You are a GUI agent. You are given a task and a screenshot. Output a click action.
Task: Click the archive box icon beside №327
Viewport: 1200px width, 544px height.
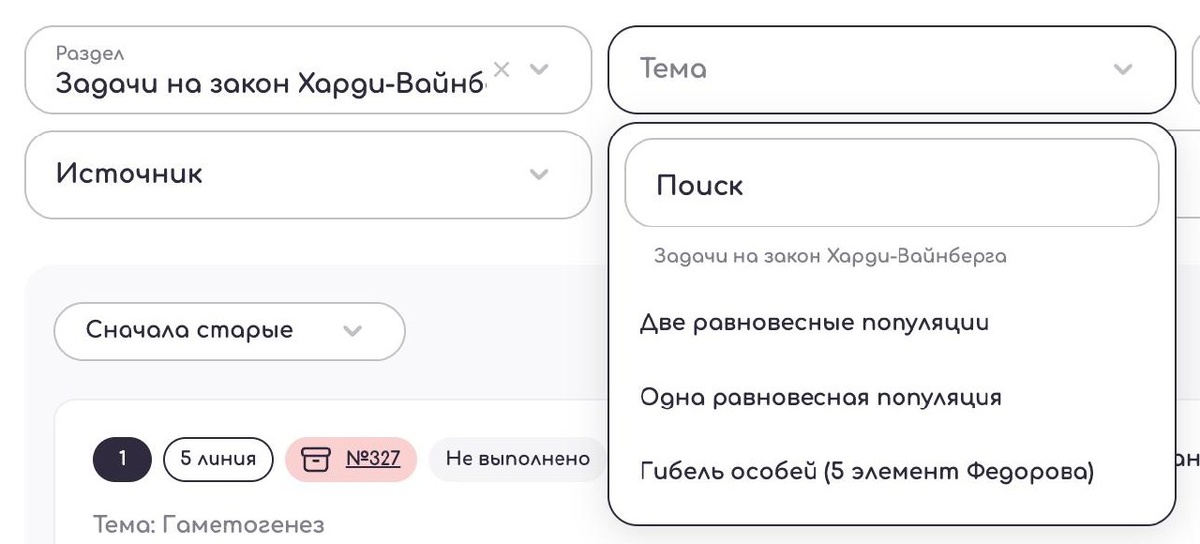click(x=315, y=459)
